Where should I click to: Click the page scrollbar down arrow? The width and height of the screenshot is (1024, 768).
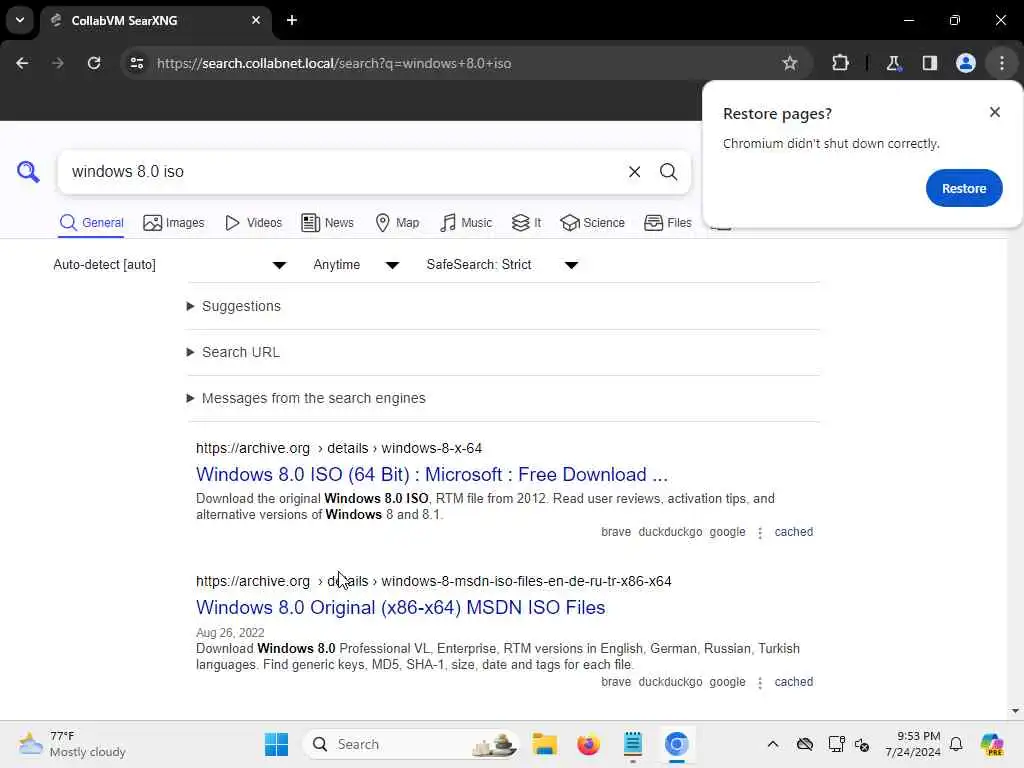(1015, 711)
